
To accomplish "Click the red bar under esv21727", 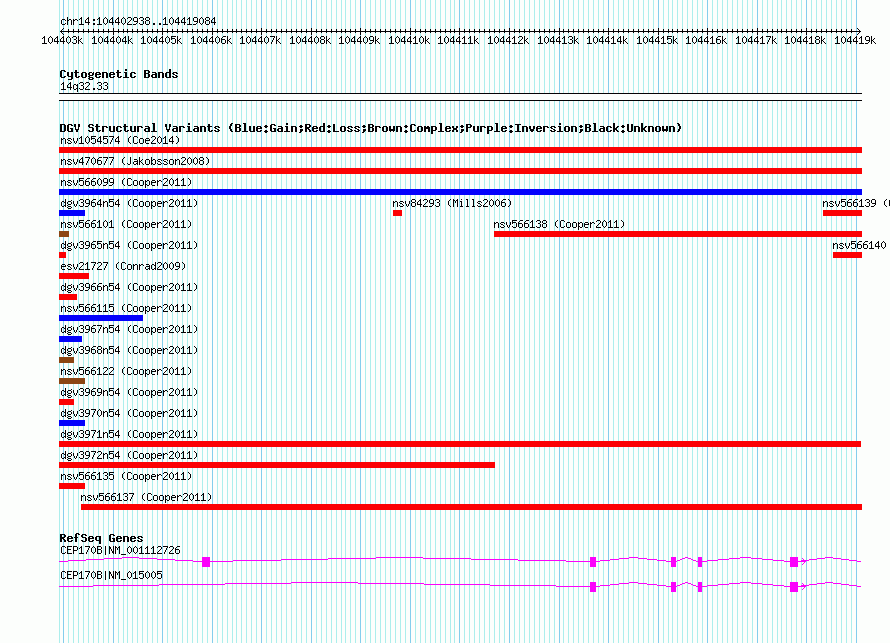I will (74, 276).
